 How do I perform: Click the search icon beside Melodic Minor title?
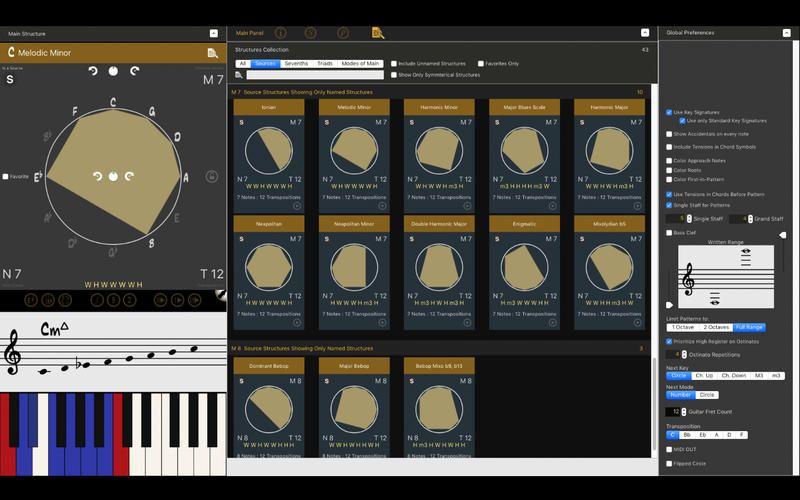pyautogui.click(x=213, y=53)
